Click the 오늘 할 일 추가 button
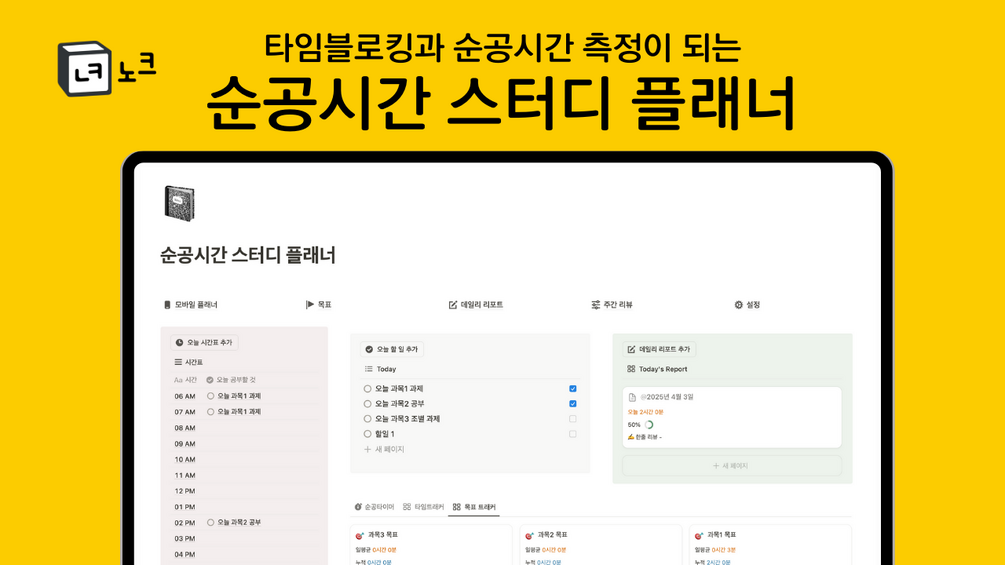 [392, 349]
